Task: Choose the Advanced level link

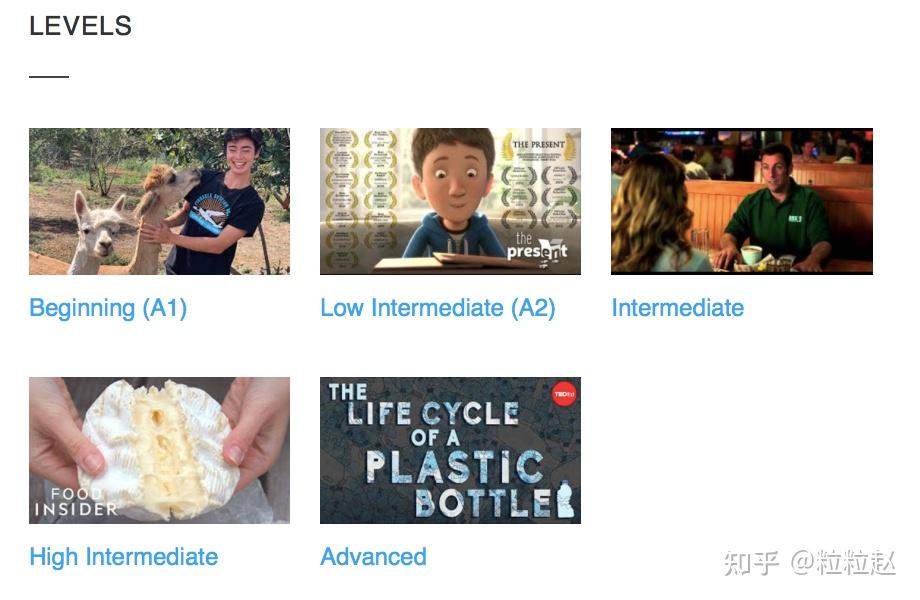Action: (373, 557)
